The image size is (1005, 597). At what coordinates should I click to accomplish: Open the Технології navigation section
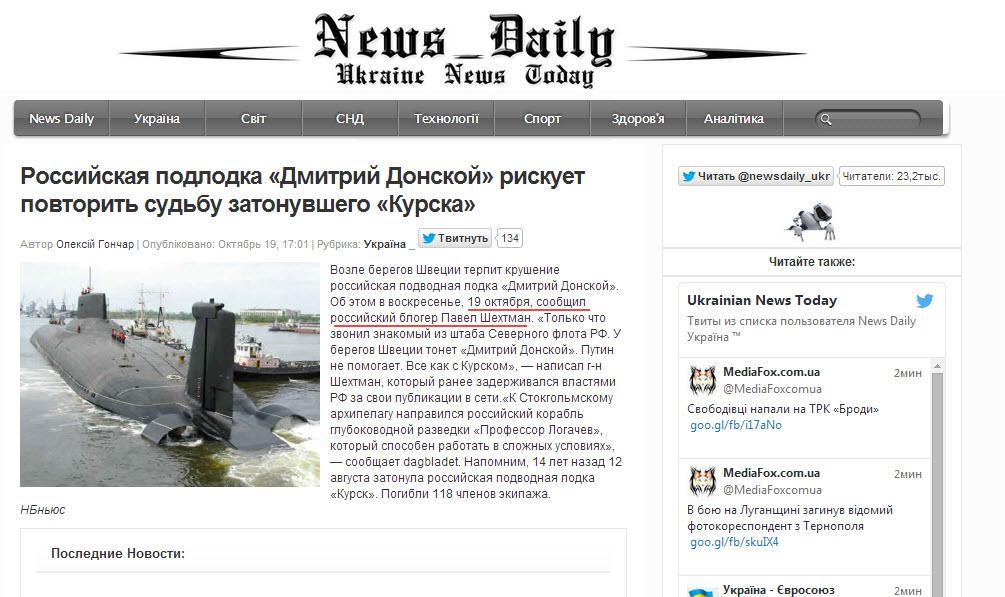point(446,119)
